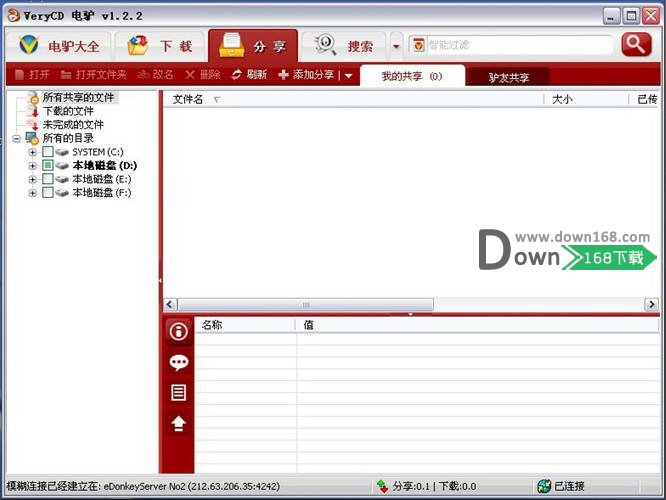The height and width of the screenshot is (500, 666).
Task: Click the 值 column header
Action: 477,325
